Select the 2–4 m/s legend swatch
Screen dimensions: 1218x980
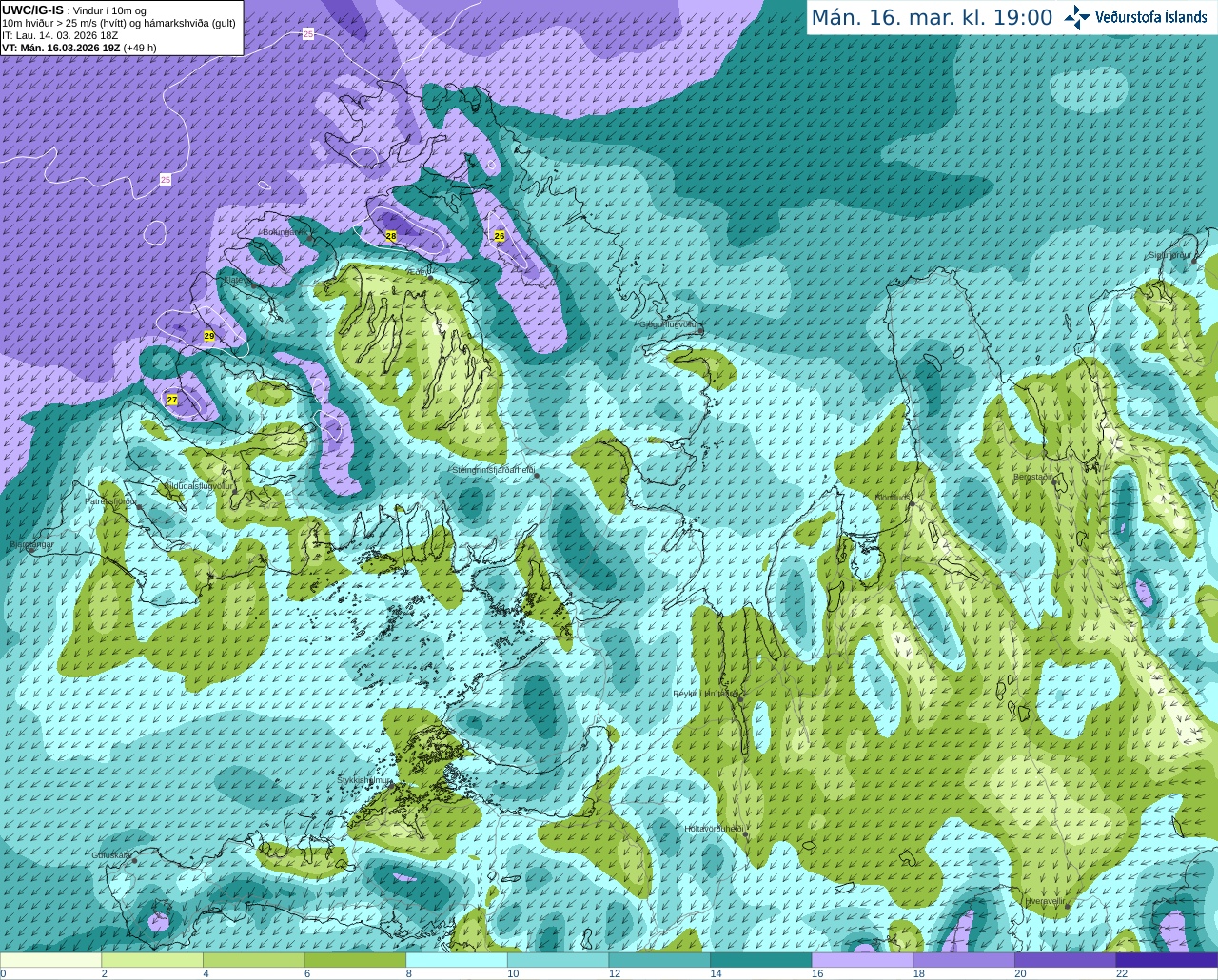coord(152,960)
